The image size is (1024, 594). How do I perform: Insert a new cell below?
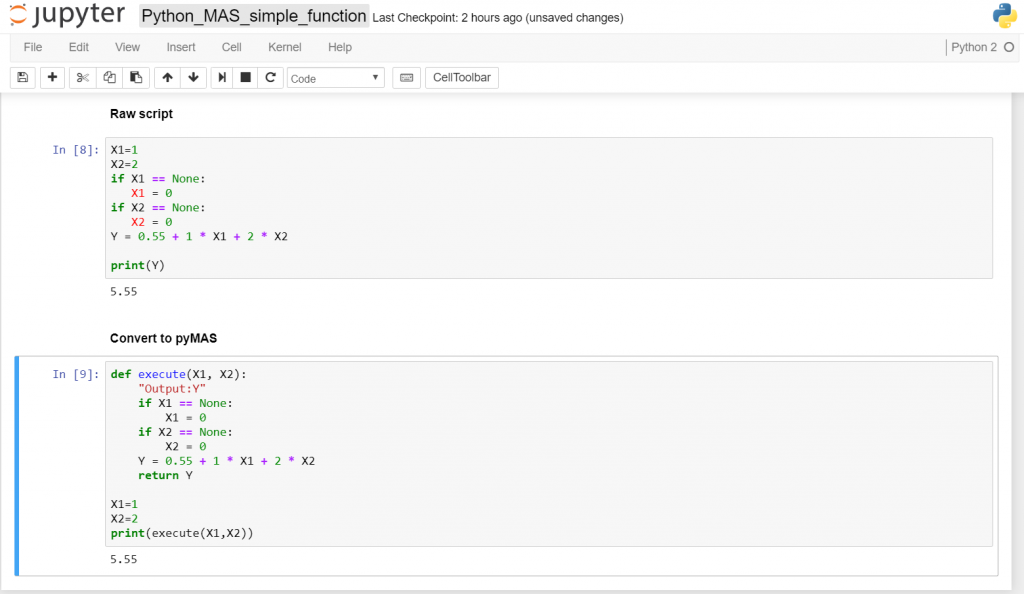pyautogui.click(x=52, y=77)
